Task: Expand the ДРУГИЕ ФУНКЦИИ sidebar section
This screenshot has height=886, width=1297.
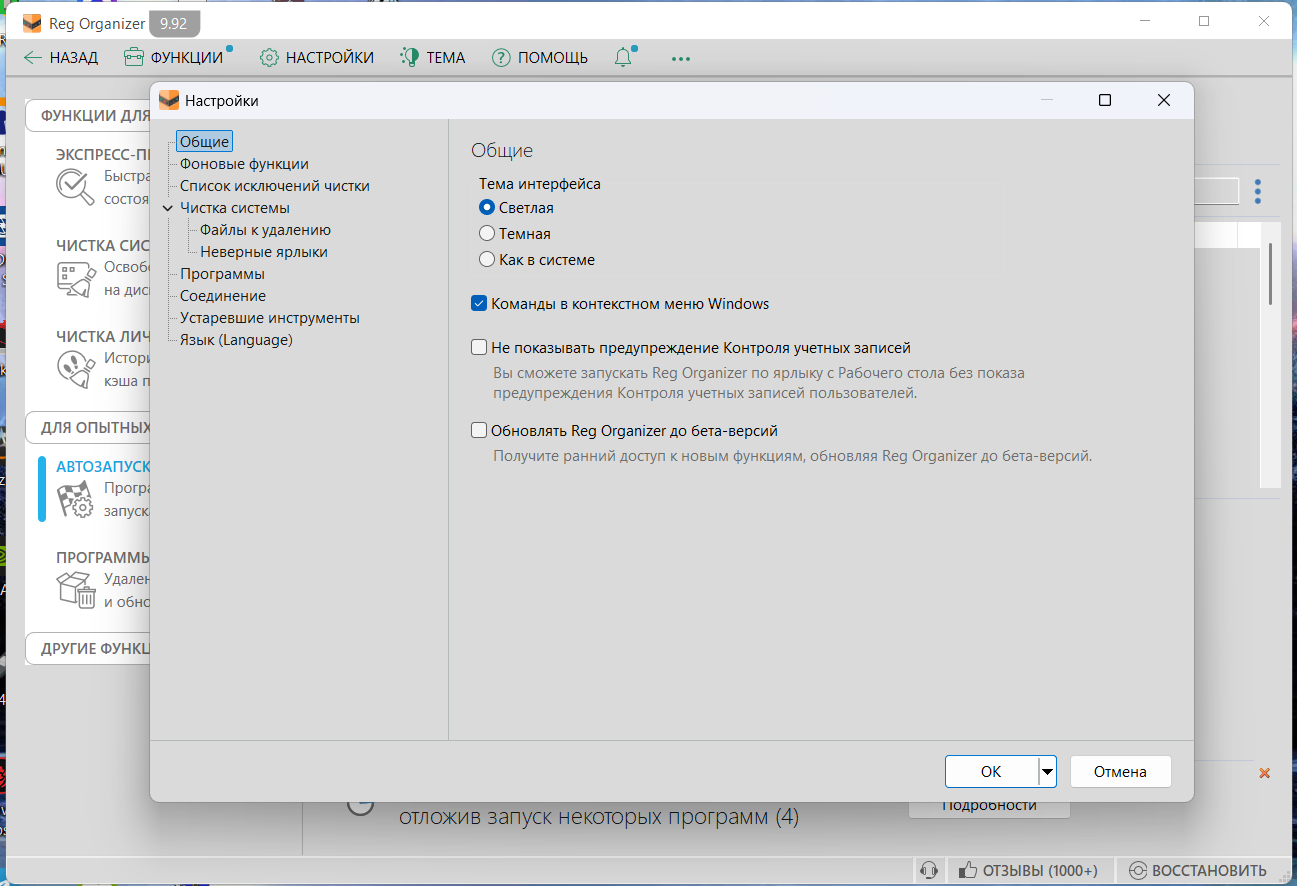Action: coord(90,648)
